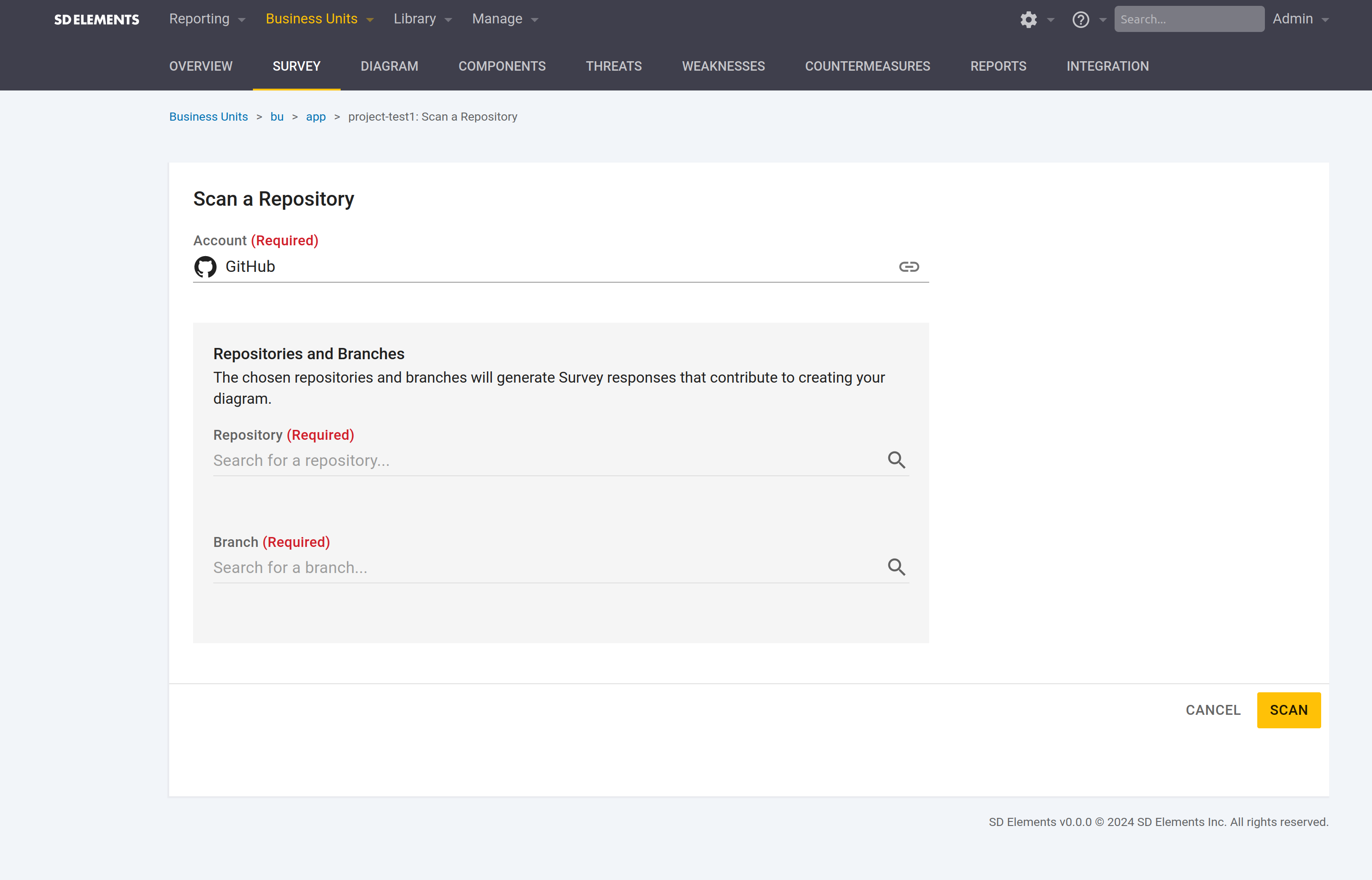Select the COUNTERMEASURES navigation tab
Viewport: 1372px width, 880px height.
pos(867,67)
